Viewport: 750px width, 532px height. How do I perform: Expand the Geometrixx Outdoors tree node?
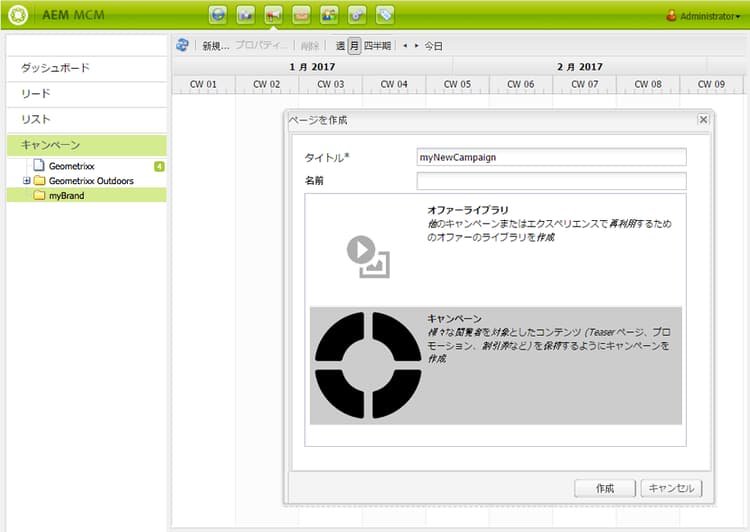tap(27, 180)
